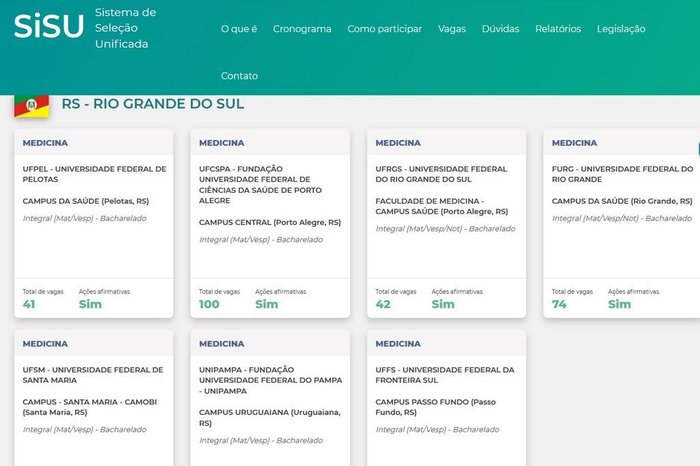
Task: Click the Rio Grande do Sul flag icon
Action: click(x=32, y=106)
